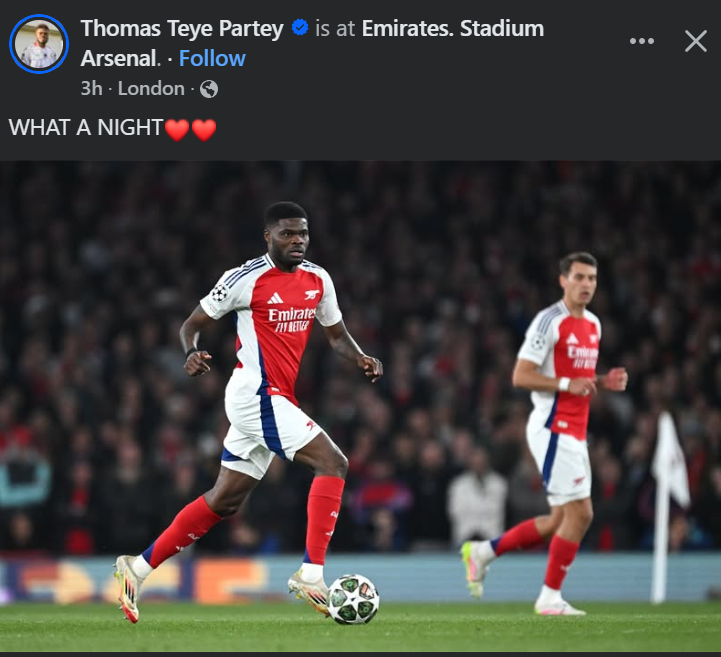Click the white corner flag in photo
721x657 pixels.
click(670, 462)
